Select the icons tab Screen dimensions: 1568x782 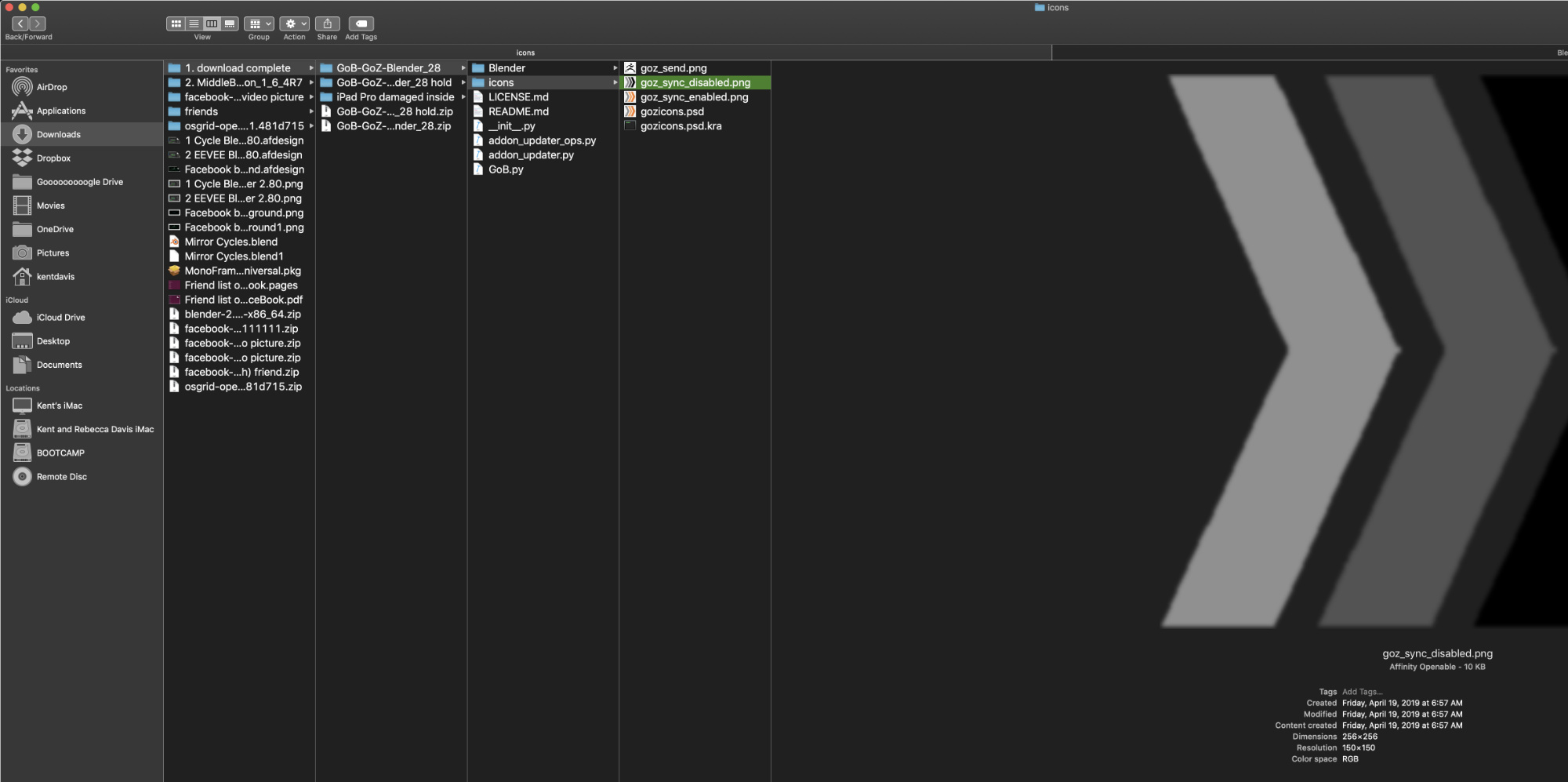click(x=525, y=53)
